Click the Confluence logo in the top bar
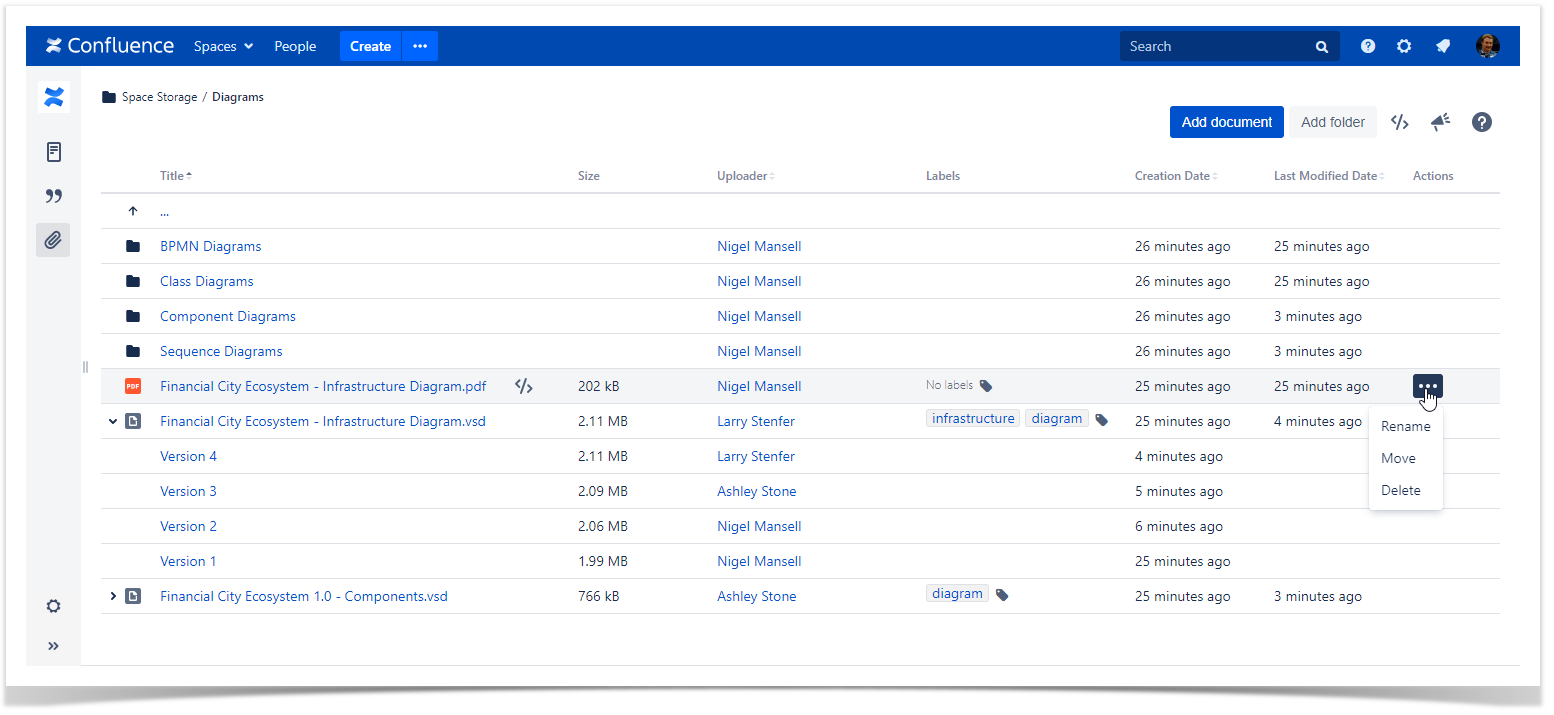Image resolution: width=1554 pixels, height=715 pixels. [110, 45]
